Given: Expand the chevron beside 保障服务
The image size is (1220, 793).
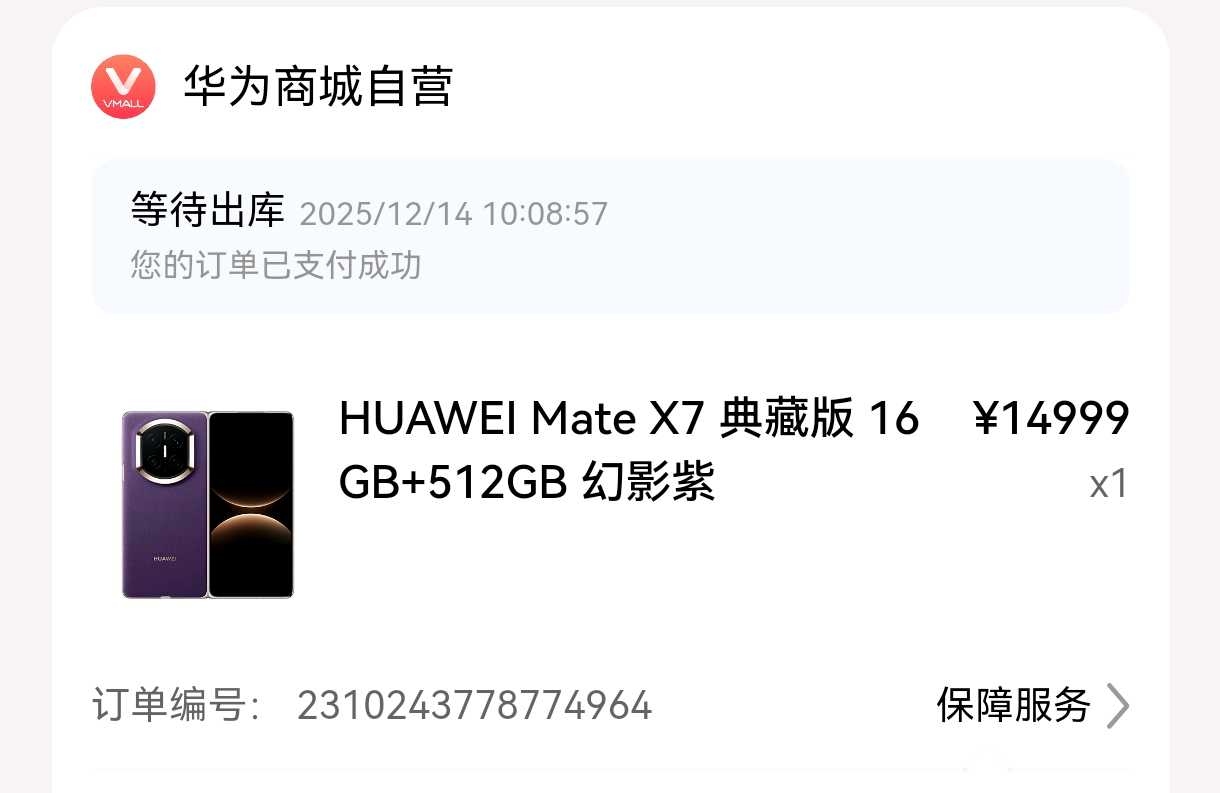Looking at the screenshot, I should (1117, 706).
